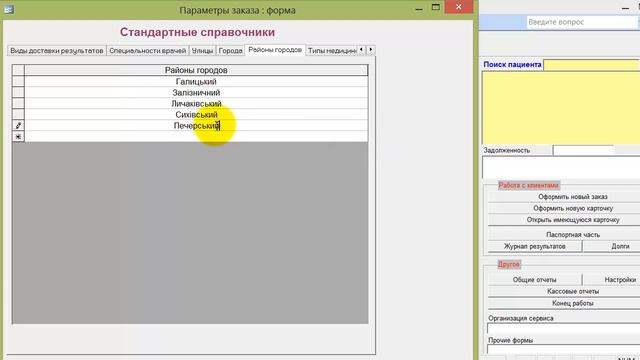Focus the Введите вопрос search box
The image size is (640, 360).
click(582, 22)
